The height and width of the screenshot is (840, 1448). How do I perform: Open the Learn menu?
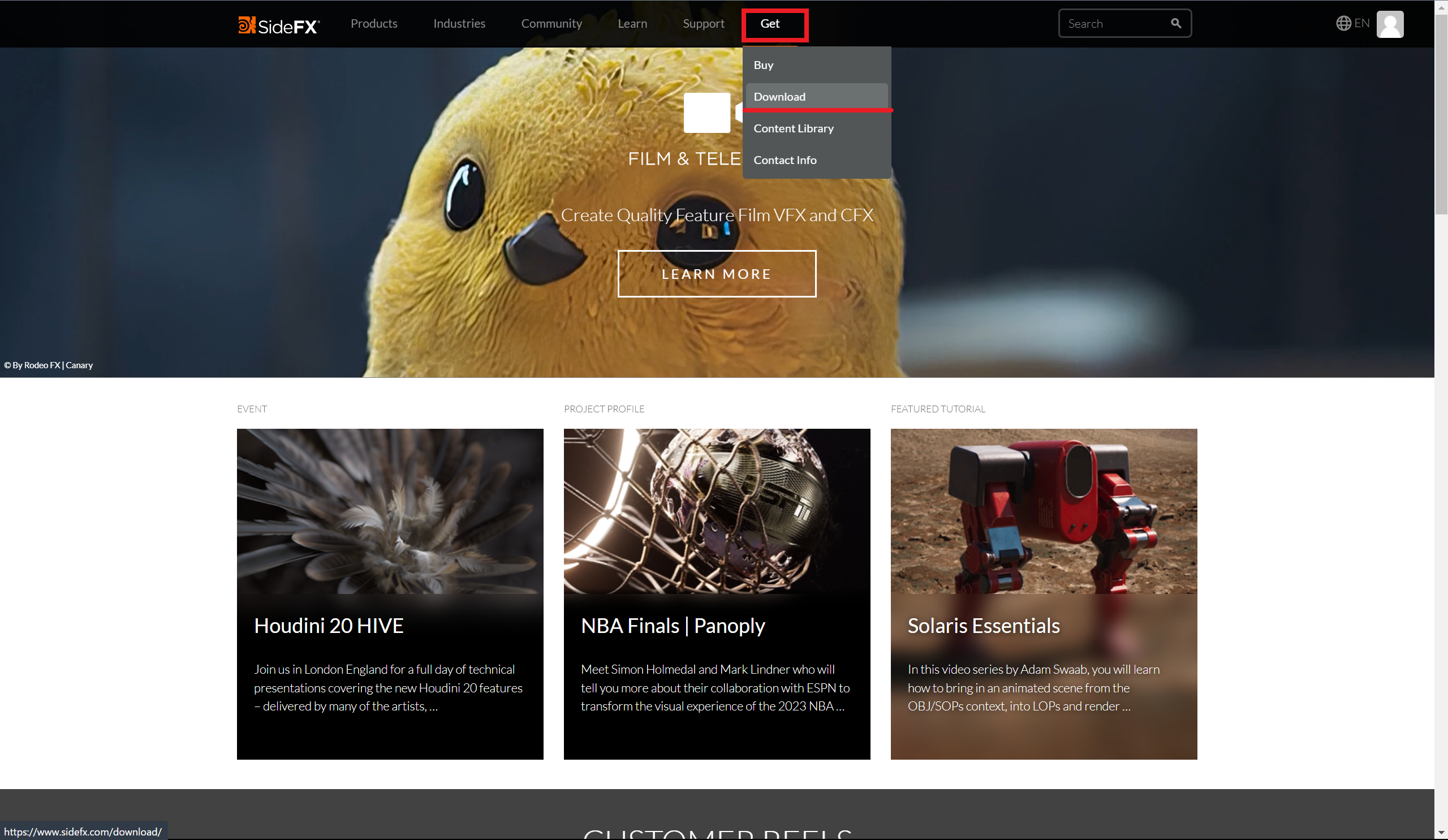pyautogui.click(x=632, y=24)
